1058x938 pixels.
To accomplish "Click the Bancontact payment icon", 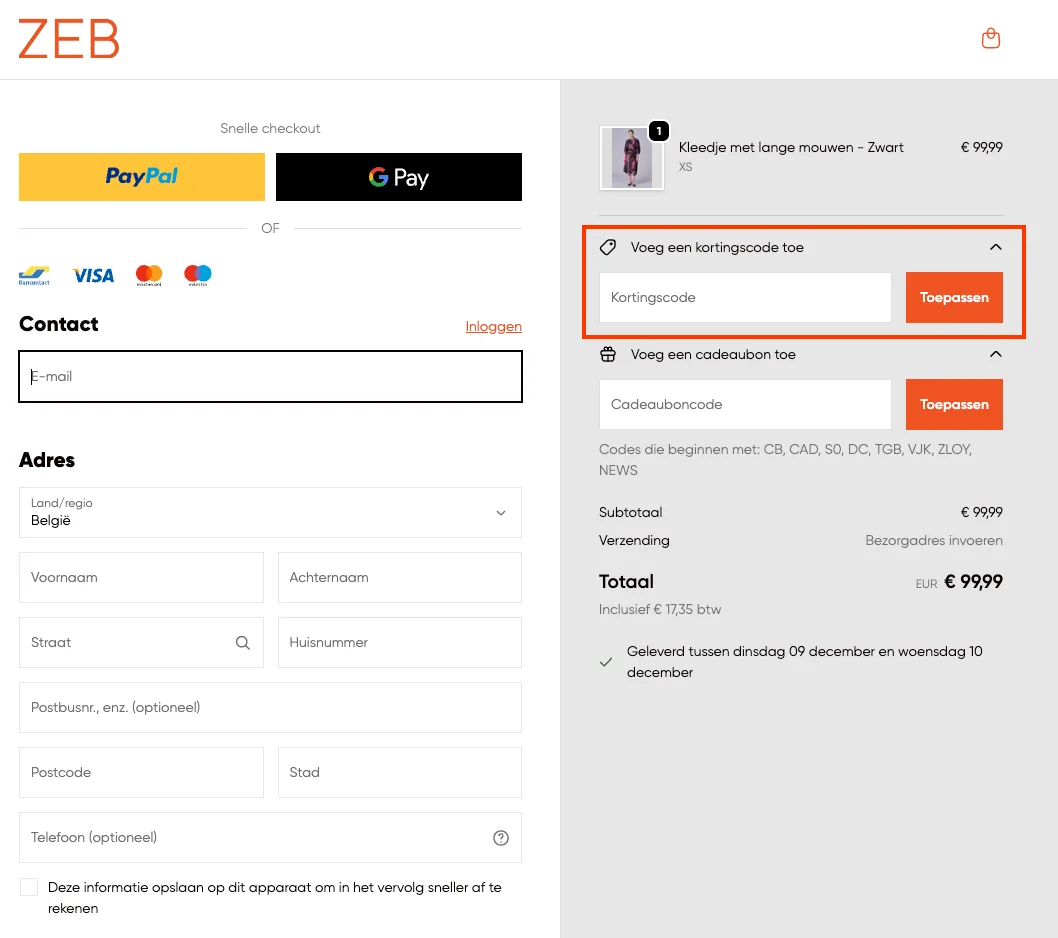I will tap(34, 275).
